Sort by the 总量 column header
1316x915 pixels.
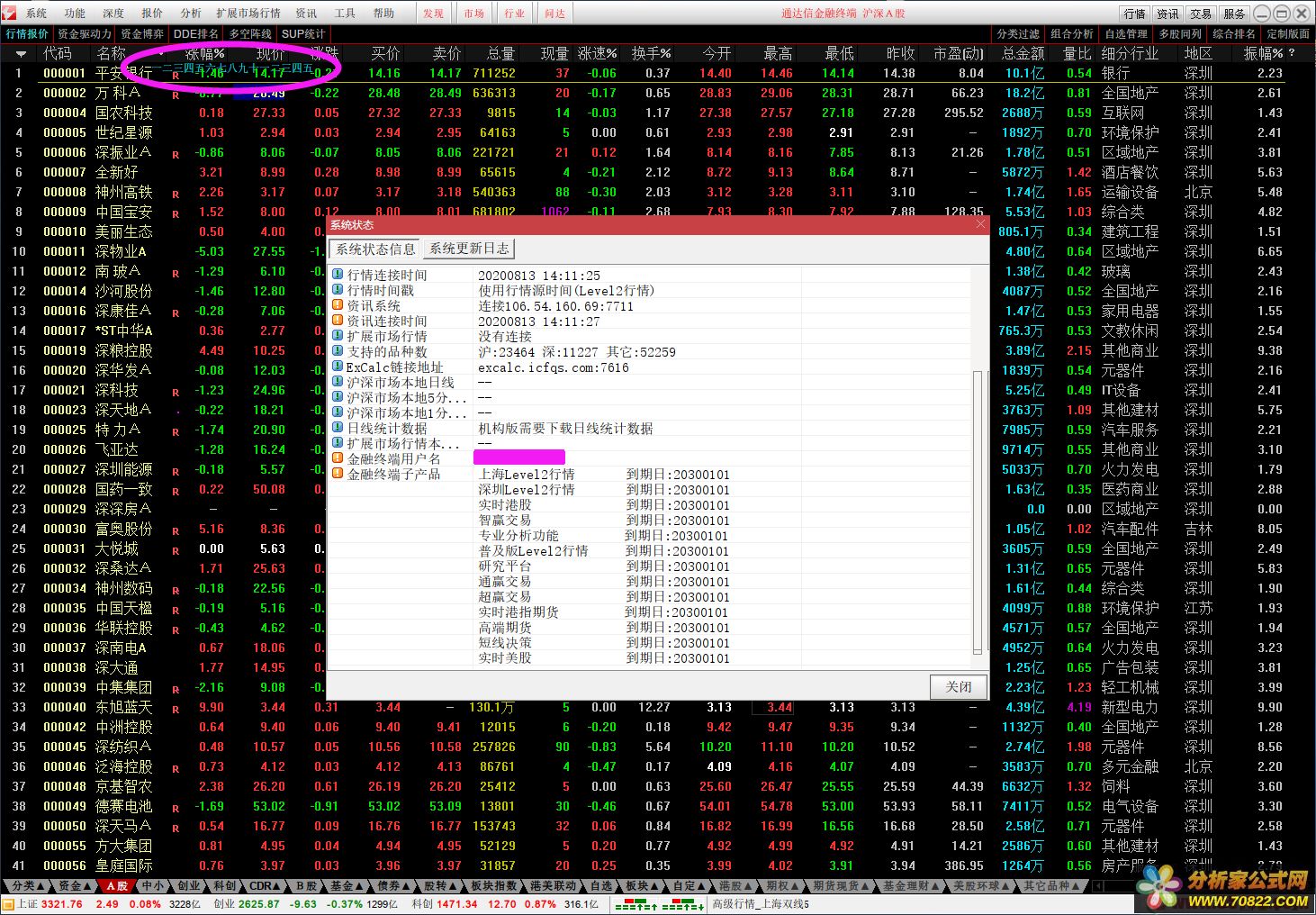point(500,54)
